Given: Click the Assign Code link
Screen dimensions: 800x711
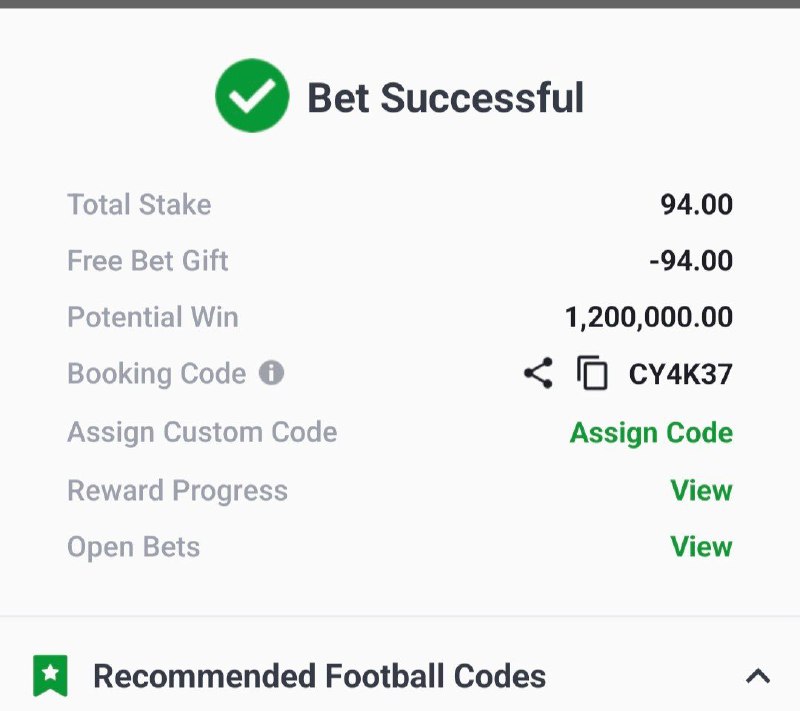Looking at the screenshot, I should click(651, 433).
